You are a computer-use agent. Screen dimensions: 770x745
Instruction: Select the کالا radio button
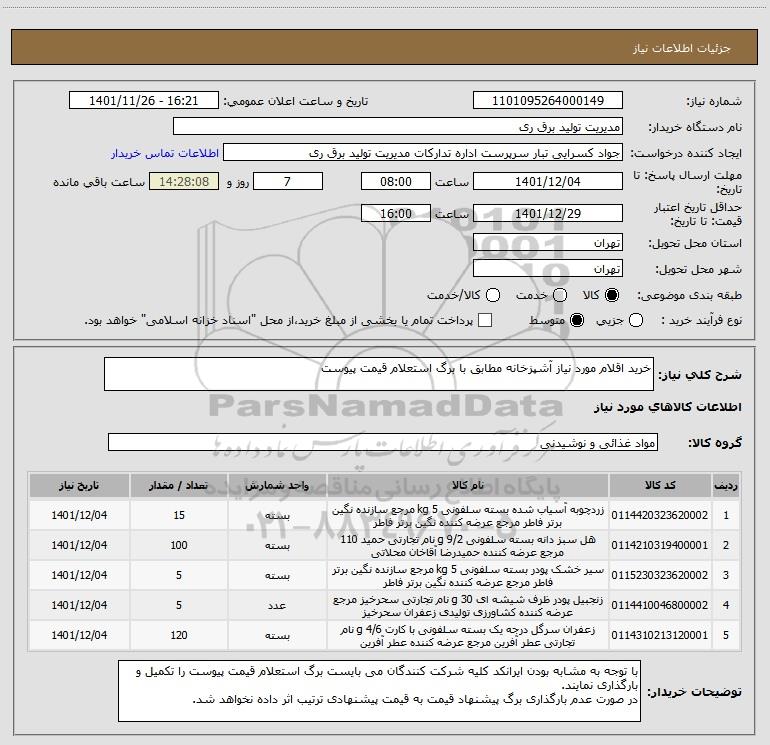click(612, 295)
